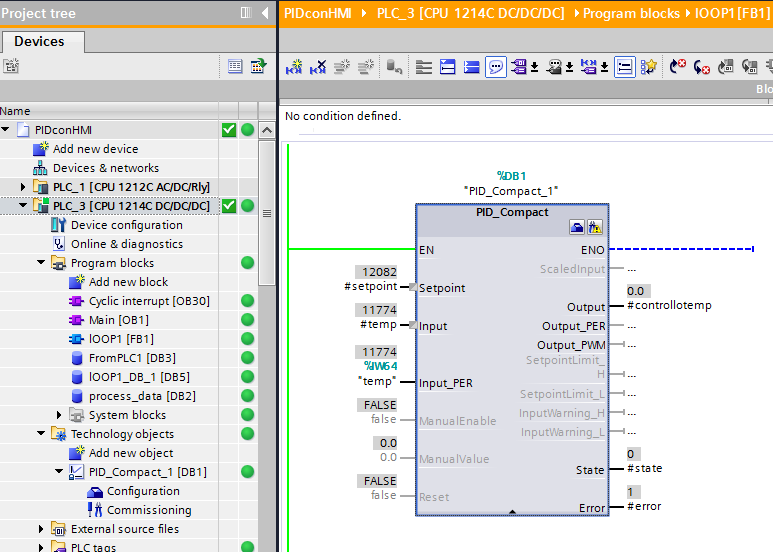This screenshot has height=552, width=773.
Task: Click the speech-bubble comments toolbar icon
Action: click(496, 67)
